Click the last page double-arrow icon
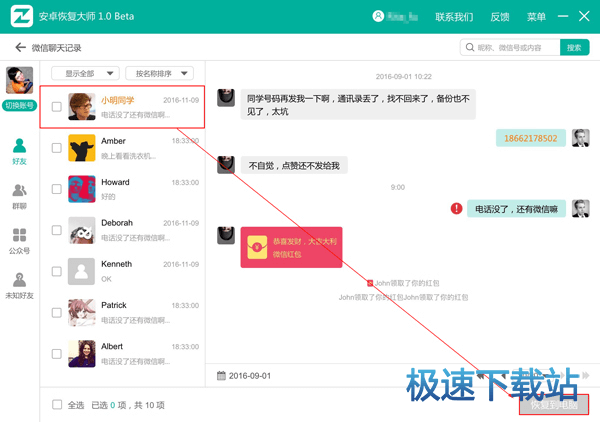 point(585,375)
